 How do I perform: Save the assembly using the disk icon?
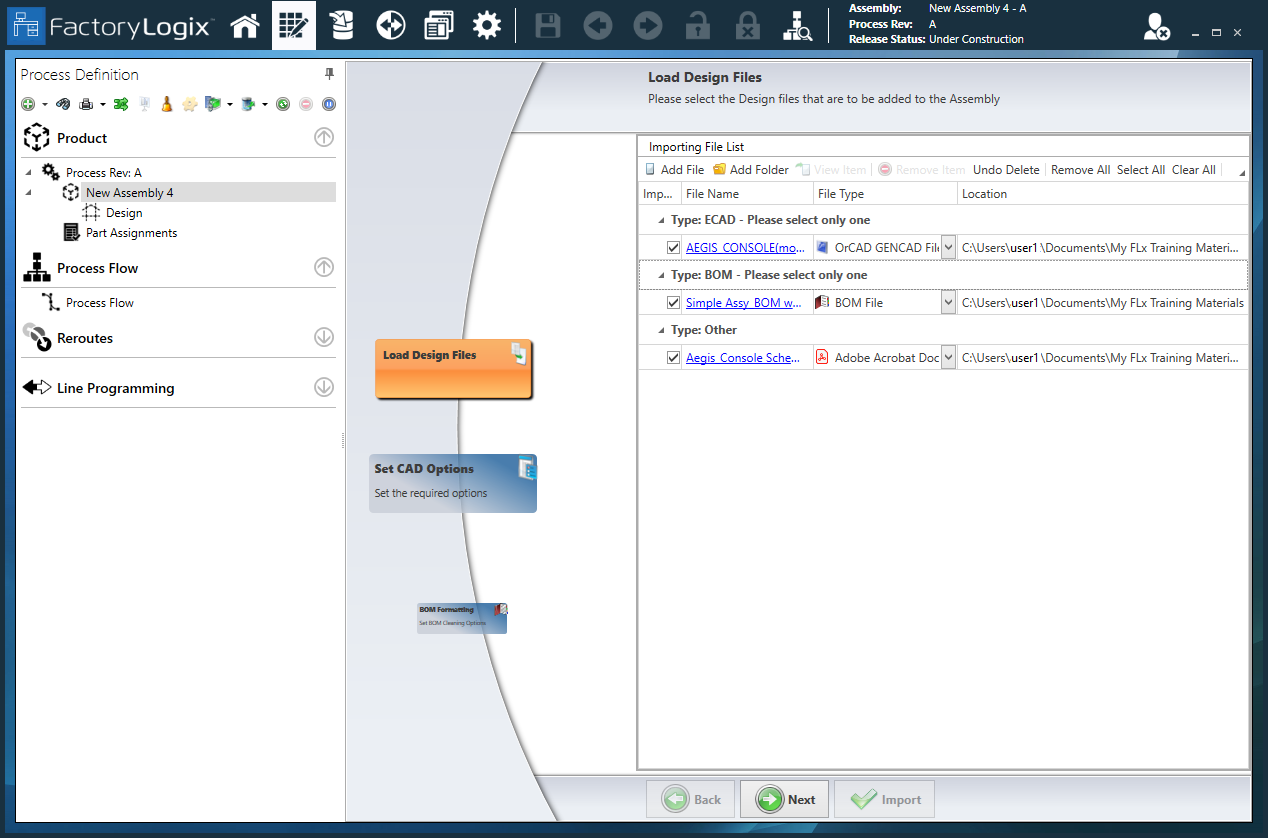coord(547,25)
